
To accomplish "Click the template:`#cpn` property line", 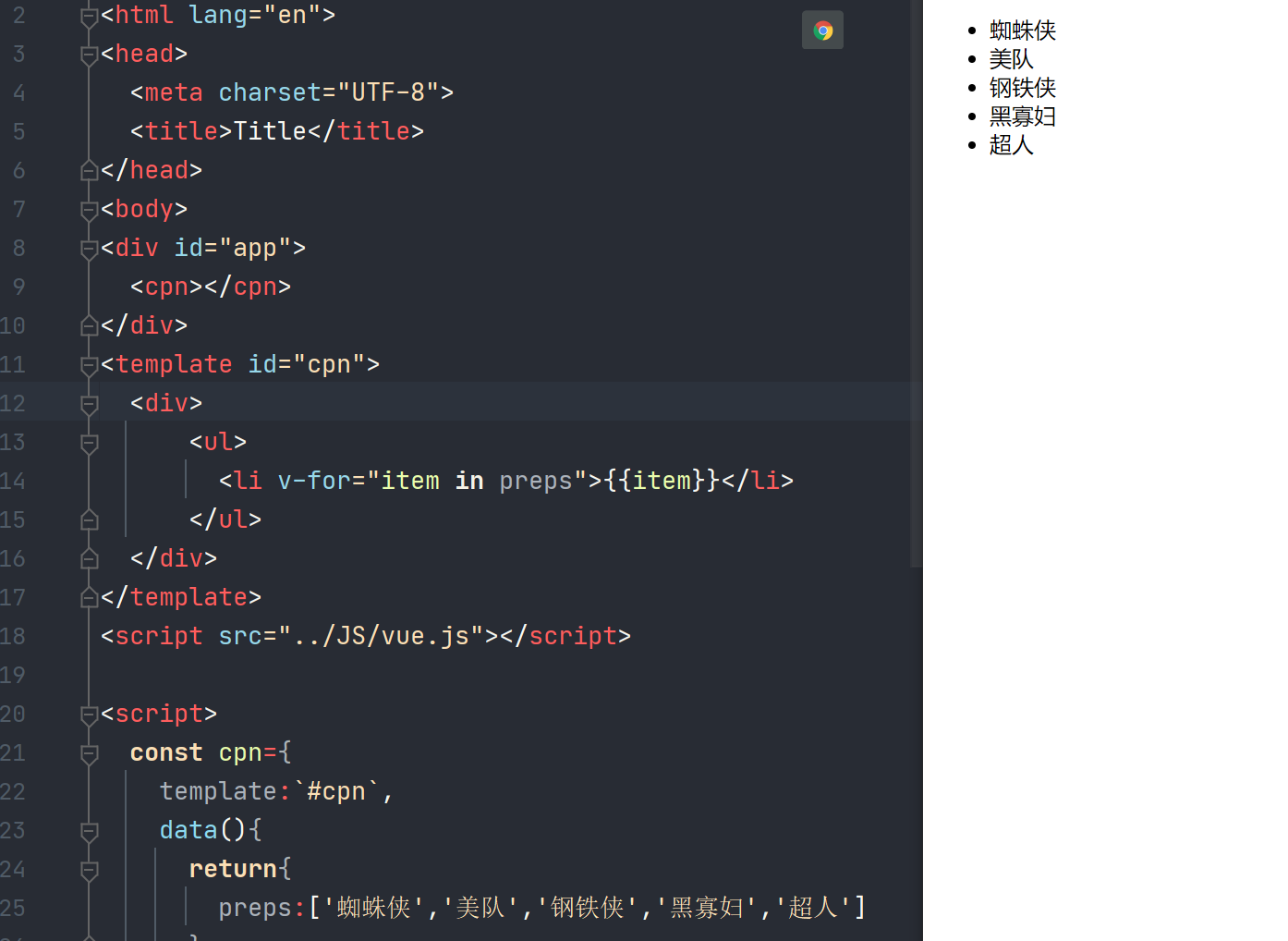I will (277, 791).
